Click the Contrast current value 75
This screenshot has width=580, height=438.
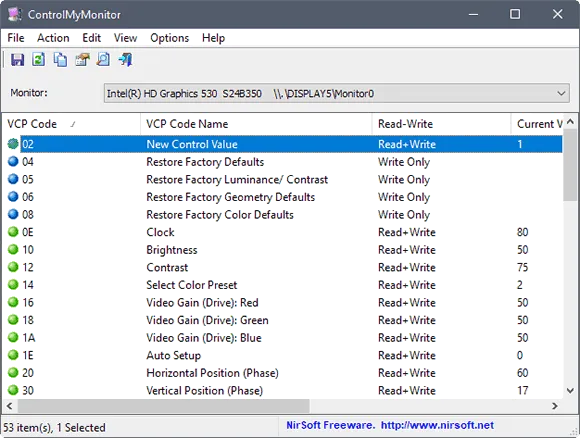click(x=522, y=267)
